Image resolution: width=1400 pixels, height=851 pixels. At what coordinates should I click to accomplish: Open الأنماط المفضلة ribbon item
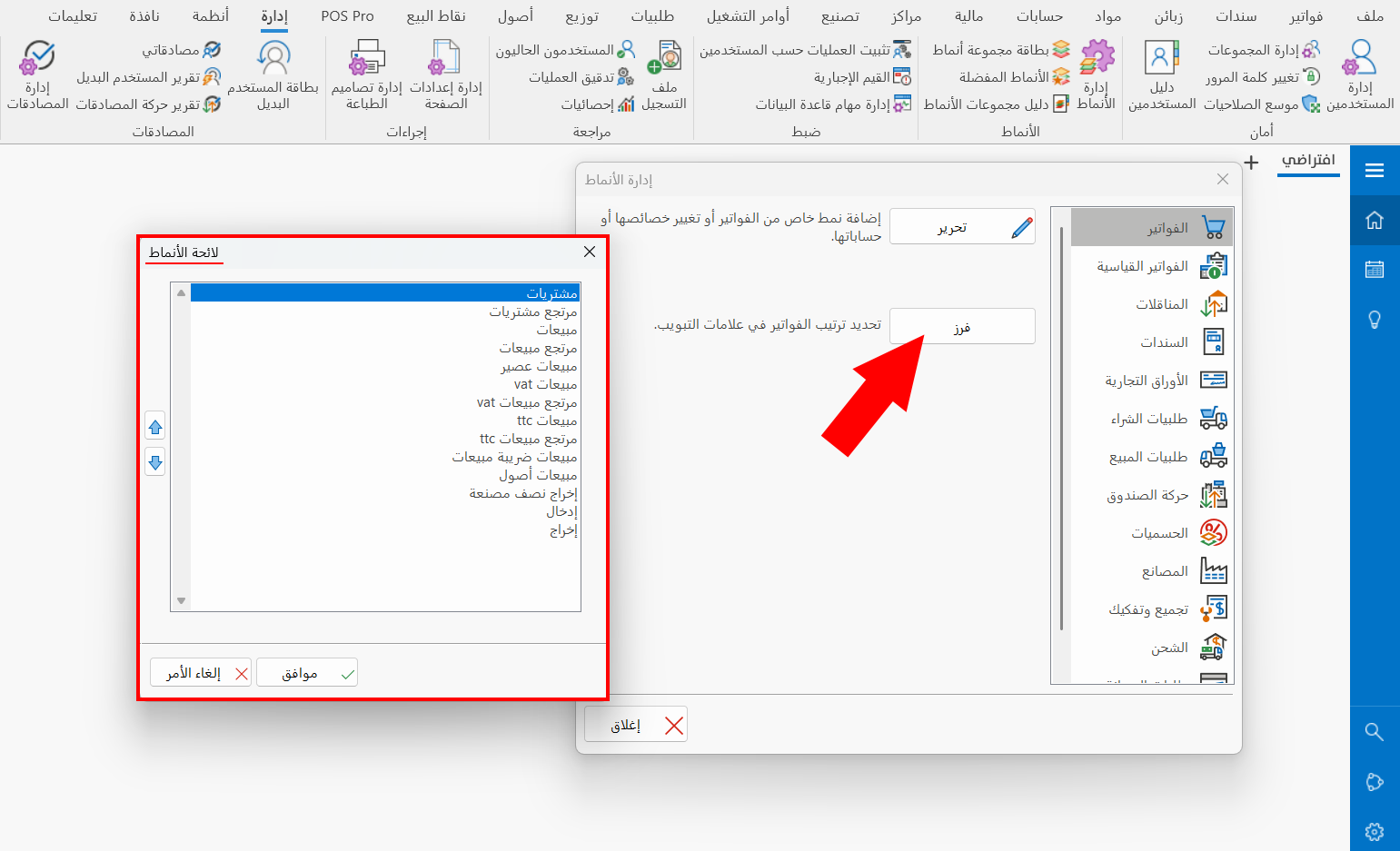1015,77
